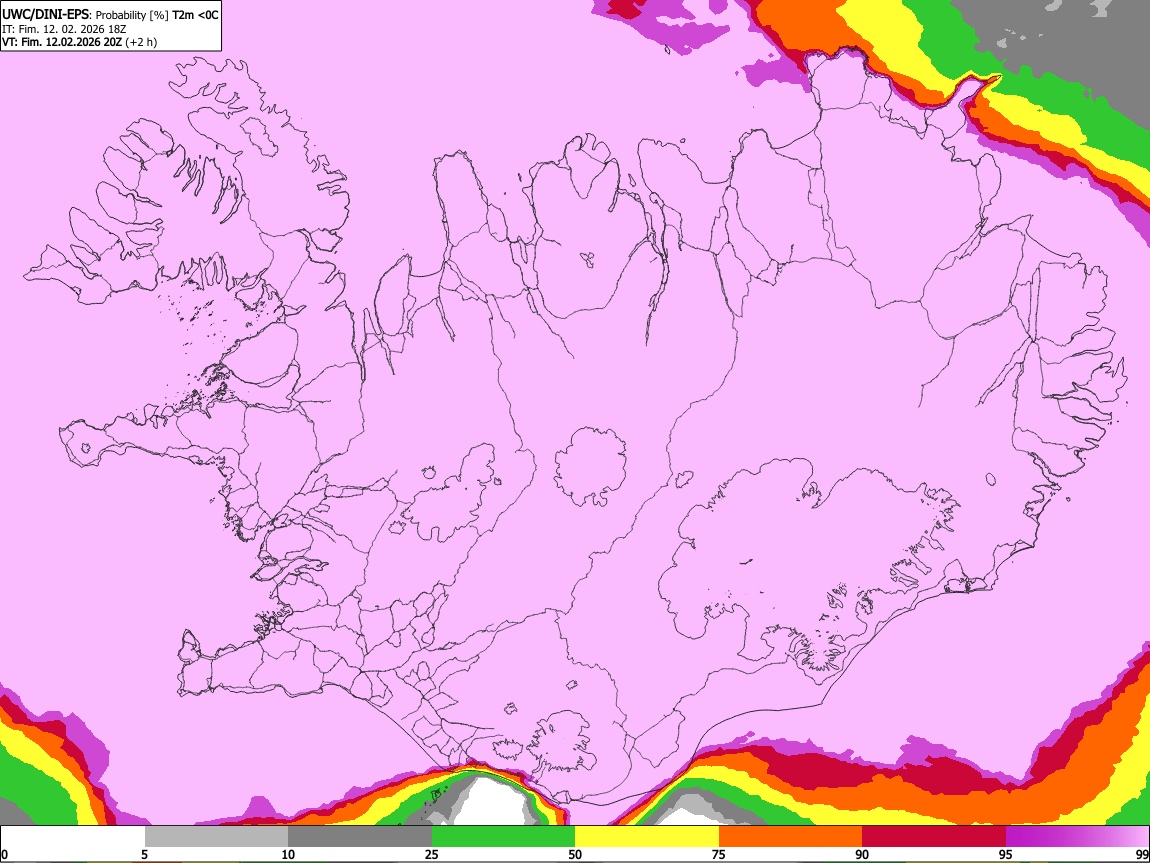Click the legend value label '10'
Viewport: 1150px width, 863px height.
tap(288, 854)
